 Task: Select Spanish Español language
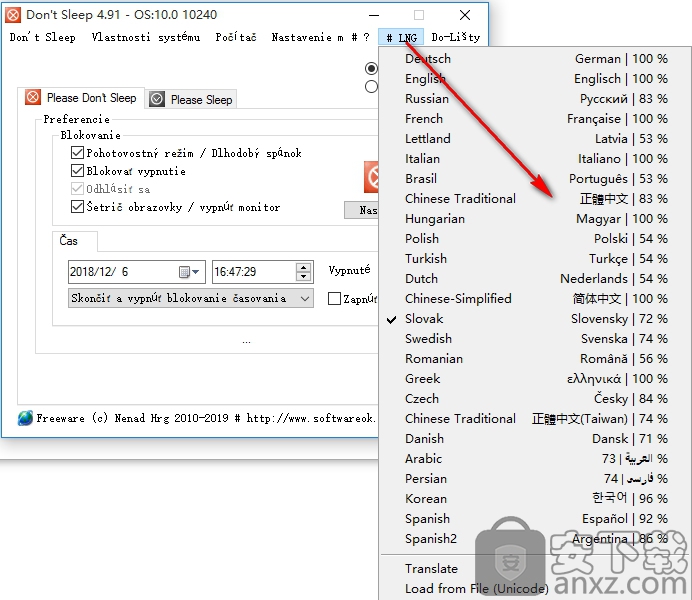(535, 518)
